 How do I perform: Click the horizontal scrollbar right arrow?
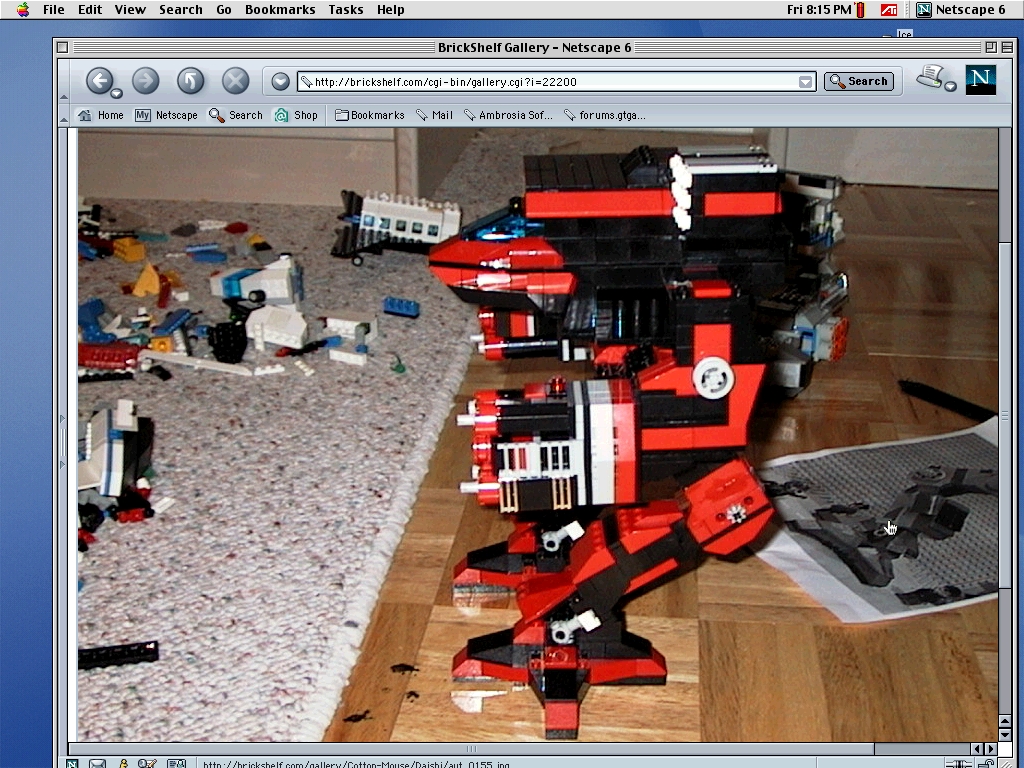[x=991, y=748]
